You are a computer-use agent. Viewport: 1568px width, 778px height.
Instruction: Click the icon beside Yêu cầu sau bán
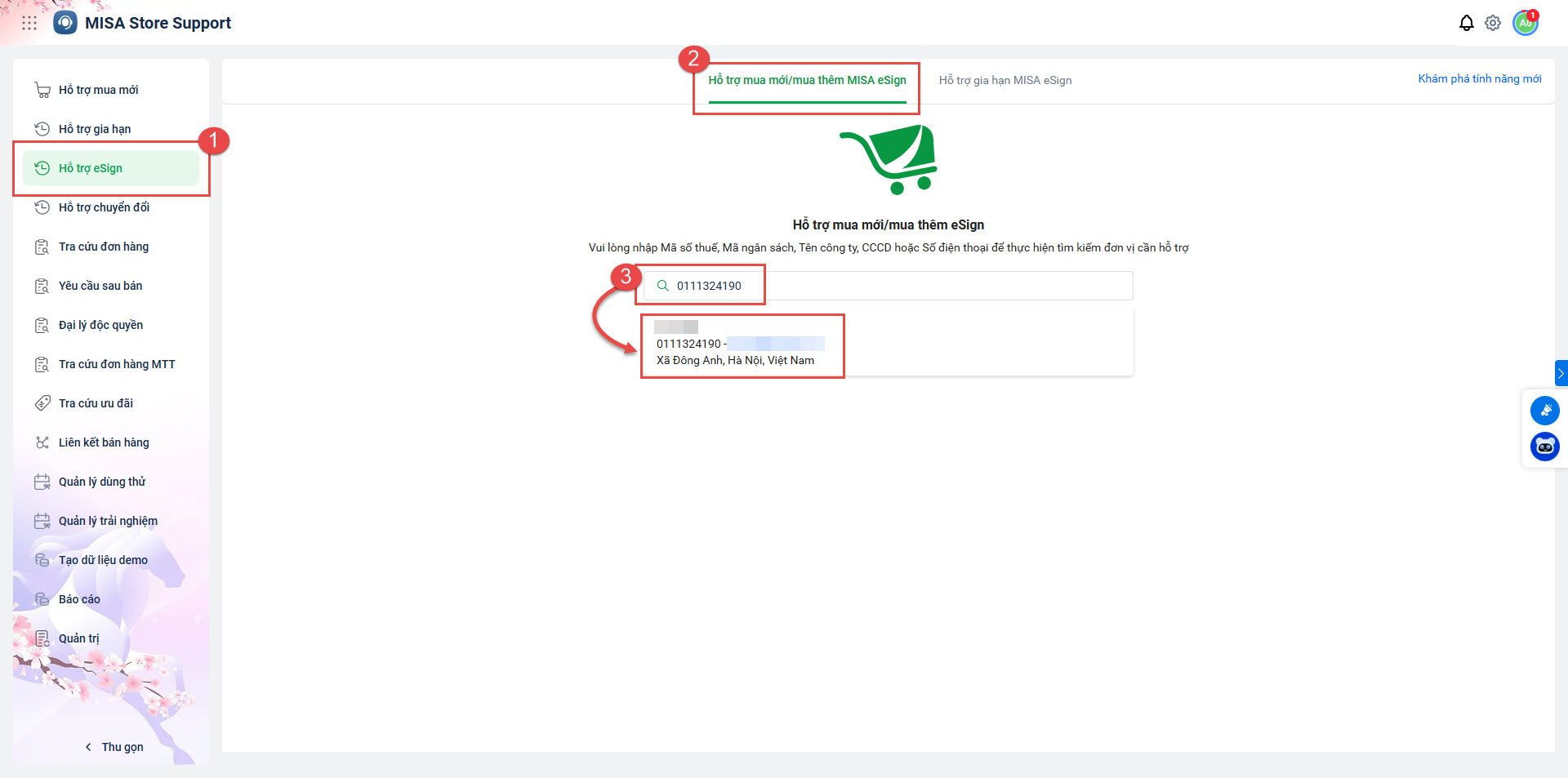42,286
